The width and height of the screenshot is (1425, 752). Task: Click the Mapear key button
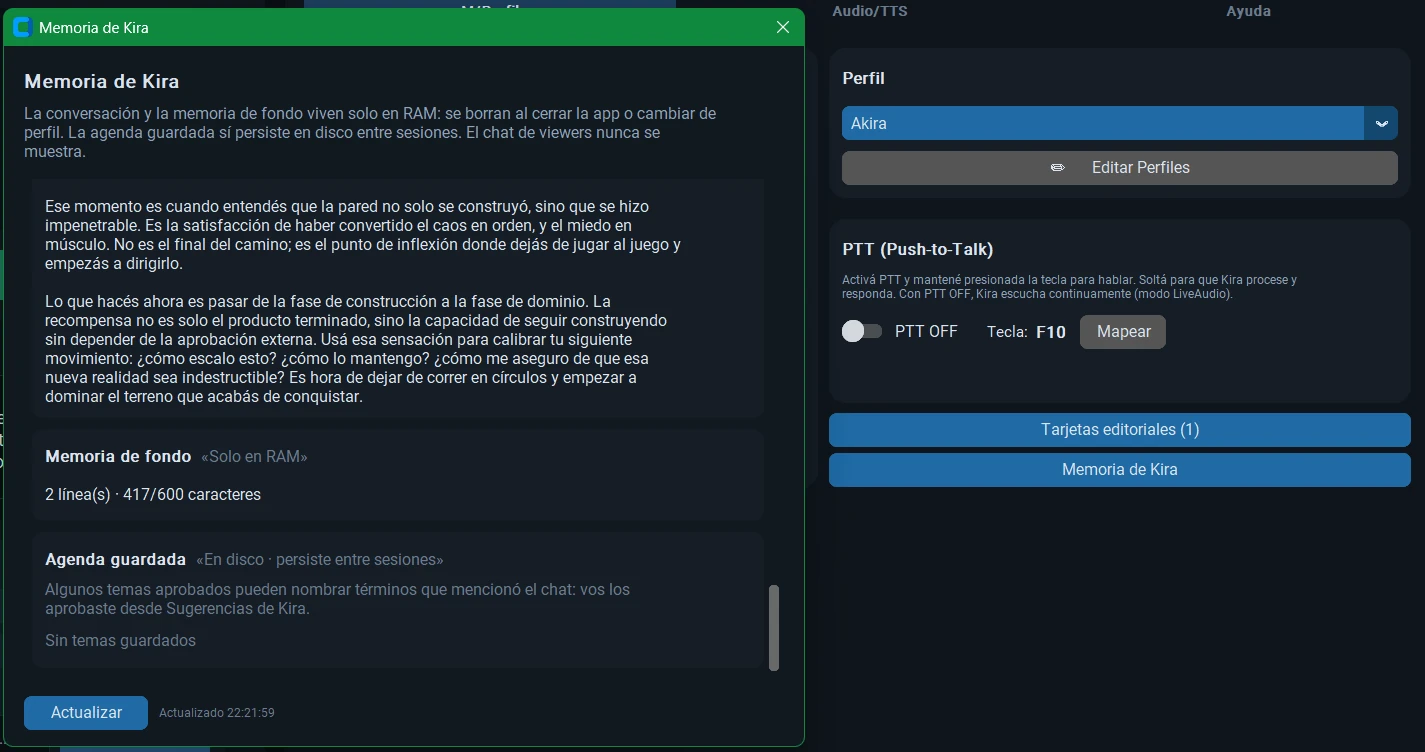(1123, 332)
